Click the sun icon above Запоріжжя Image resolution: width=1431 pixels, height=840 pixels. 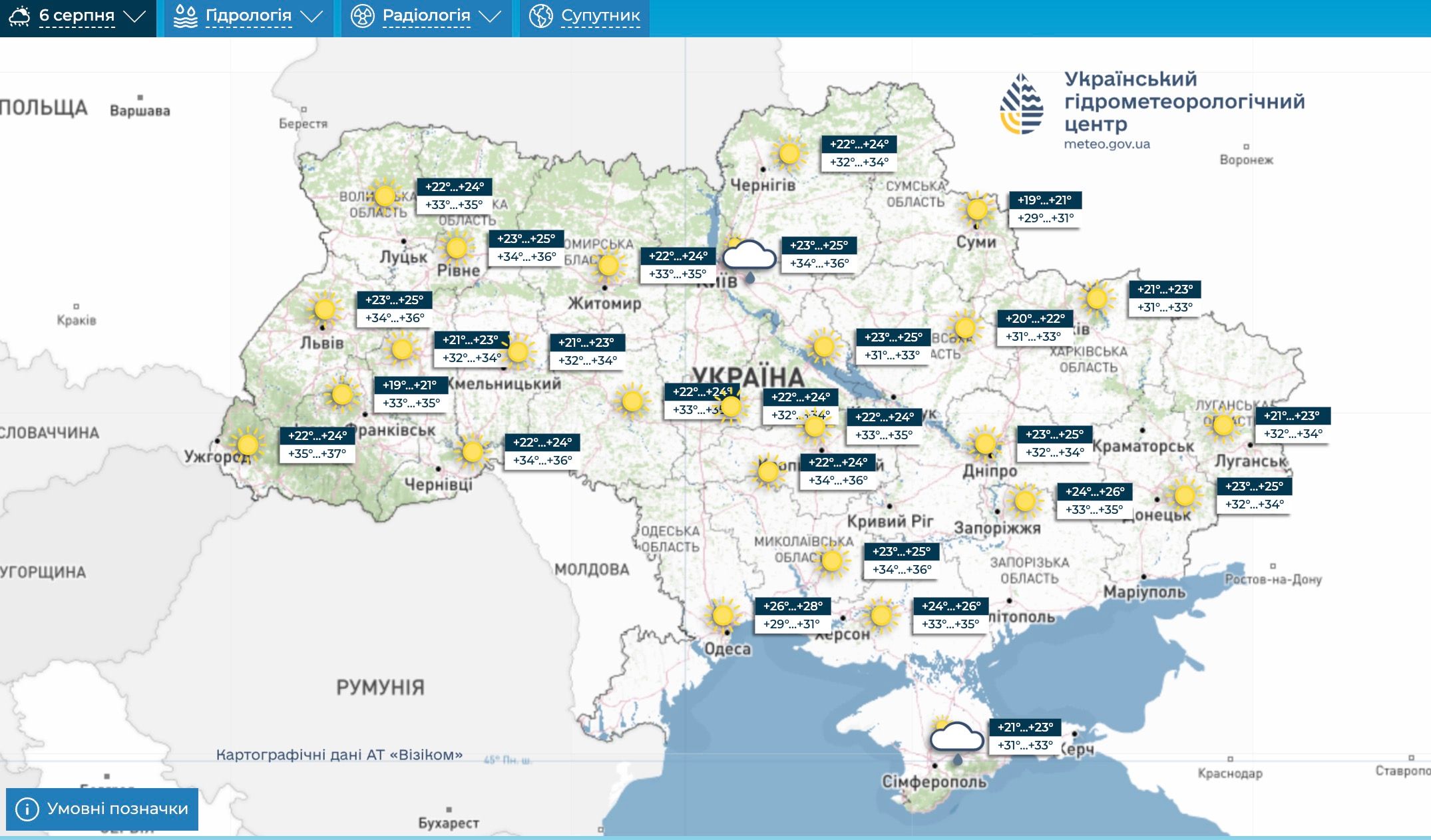click(x=1024, y=501)
